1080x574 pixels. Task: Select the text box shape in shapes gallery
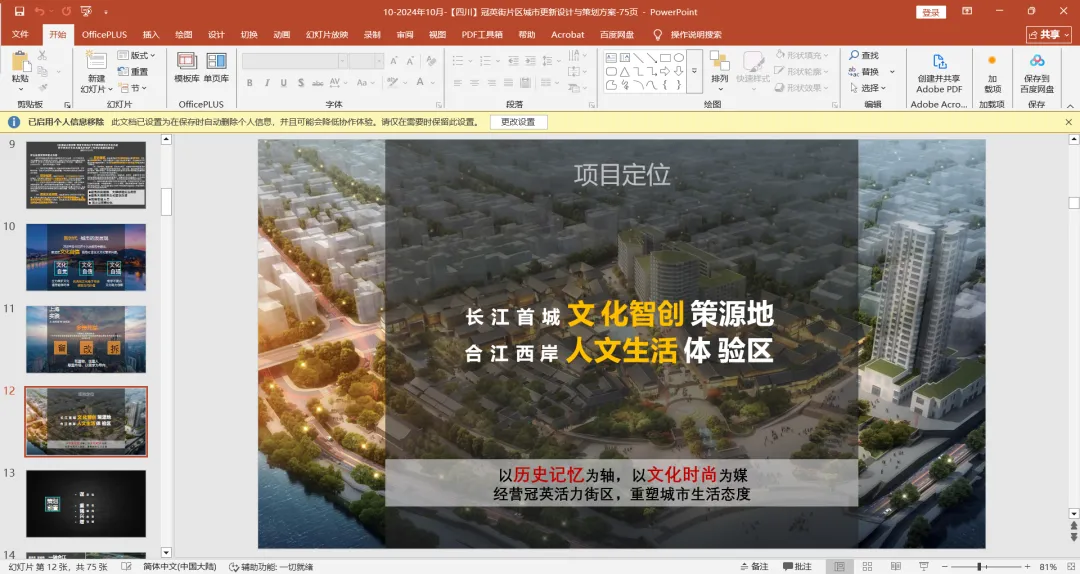coord(611,58)
